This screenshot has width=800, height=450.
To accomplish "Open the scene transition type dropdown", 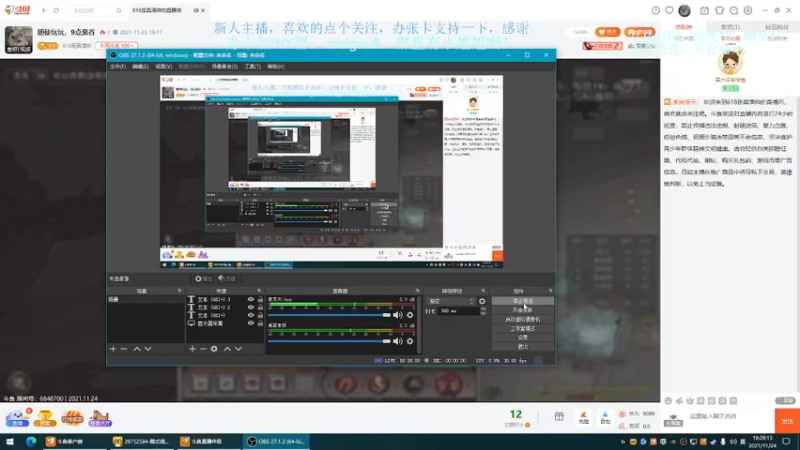I will [451, 301].
